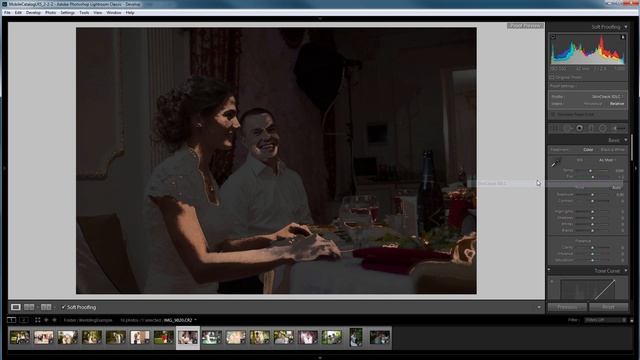Adjust the Temp slider handle
Viewport: 640px width, 360px height.
pos(590,171)
